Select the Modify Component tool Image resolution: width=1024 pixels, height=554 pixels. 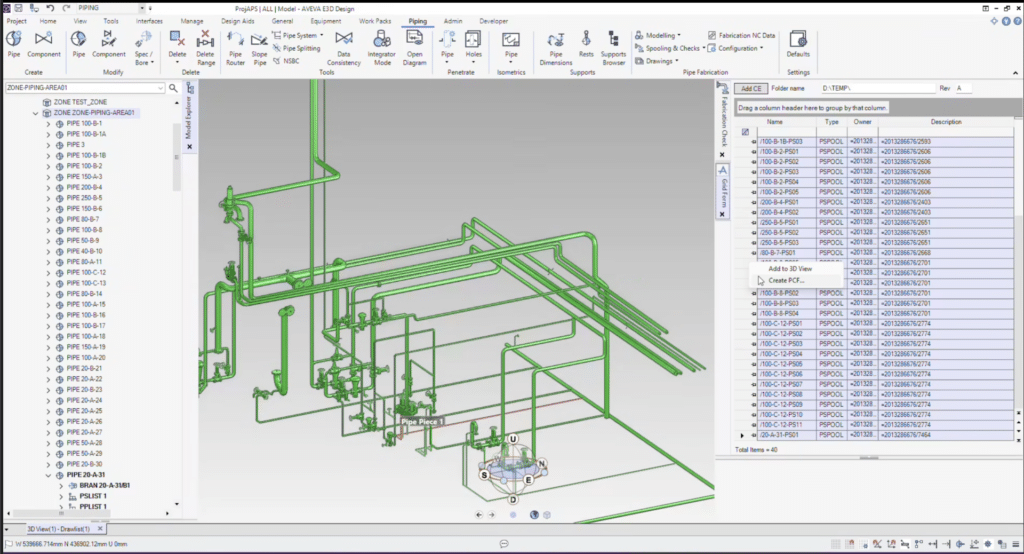tap(108, 44)
